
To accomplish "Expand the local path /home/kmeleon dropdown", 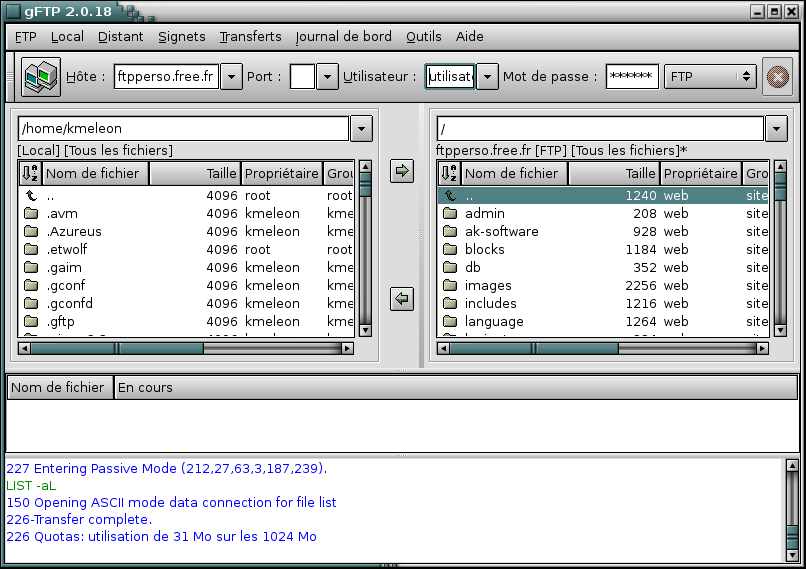I will [x=361, y=129].
